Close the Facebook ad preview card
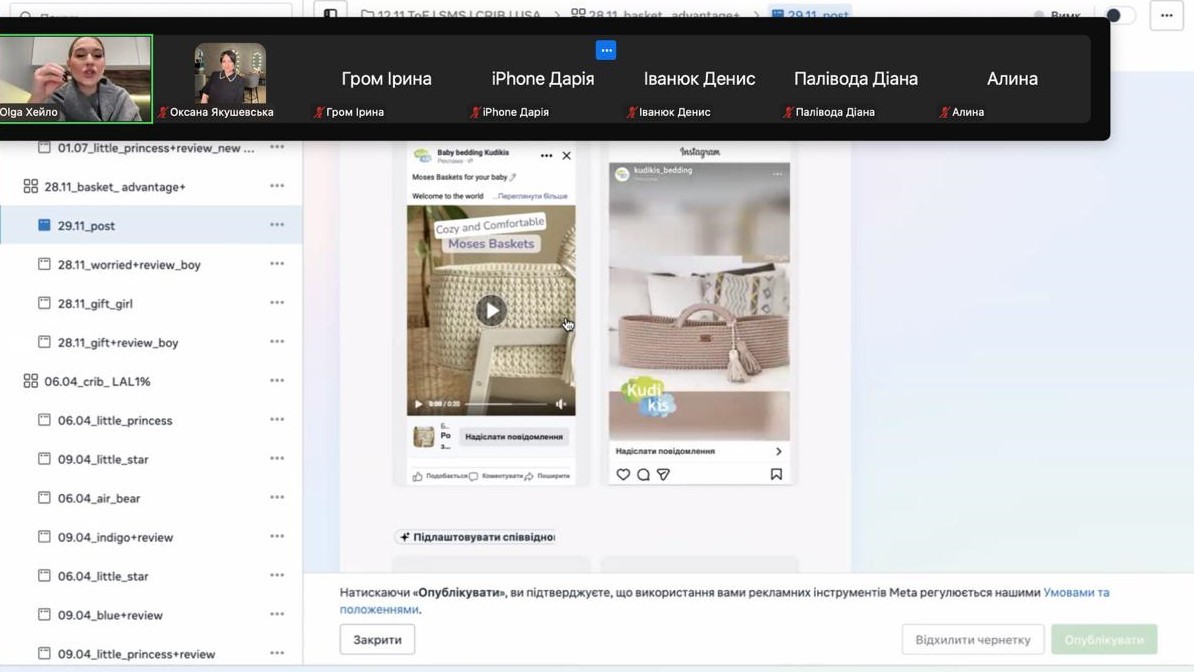Viewport: 1194px width, 672px height. 566,156
